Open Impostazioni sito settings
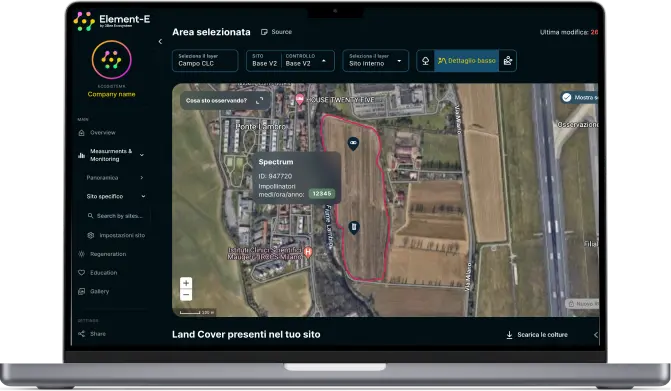This screenshot has height=391, width=671. [x=122, y=235]
